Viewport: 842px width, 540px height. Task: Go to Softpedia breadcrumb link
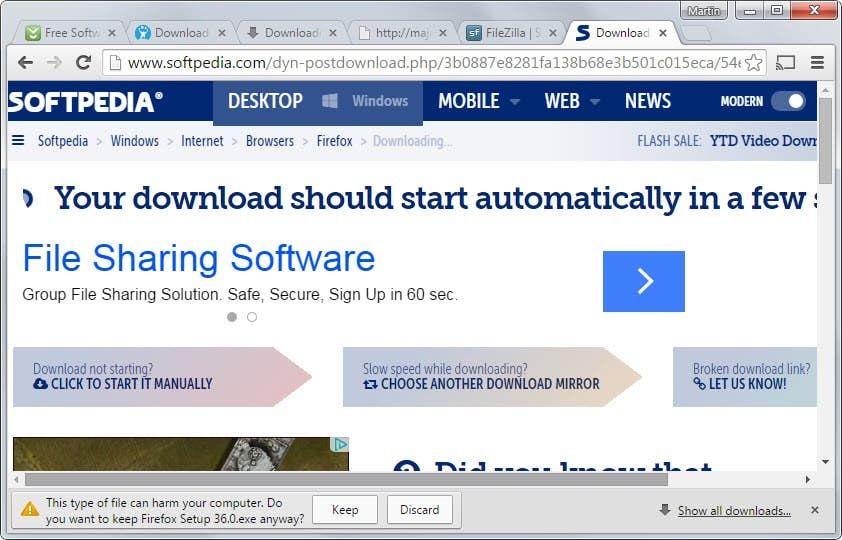tap(63, 141)
